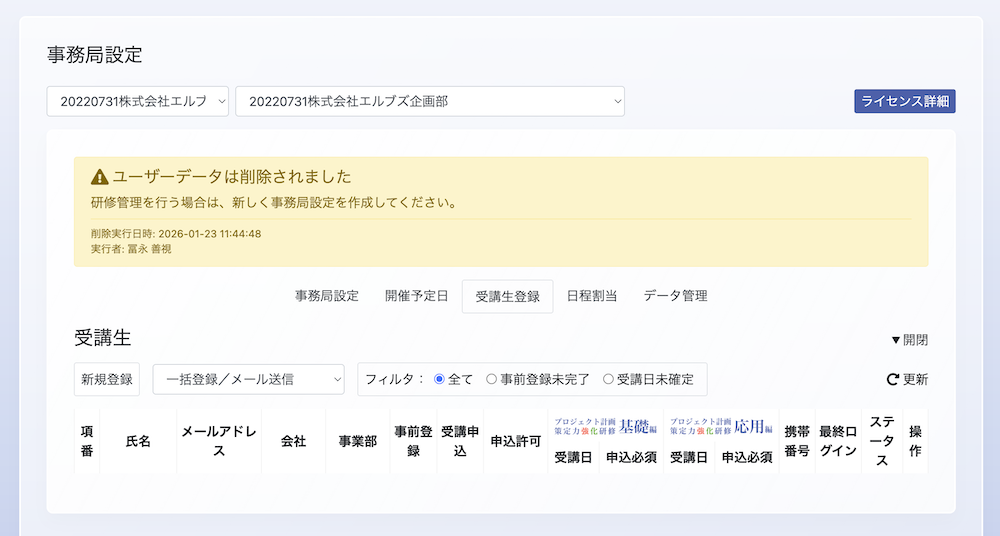Switch to the 事務局設定 tab
Image resolution: width=1000 pixels, height=536 pixels.
326,296
